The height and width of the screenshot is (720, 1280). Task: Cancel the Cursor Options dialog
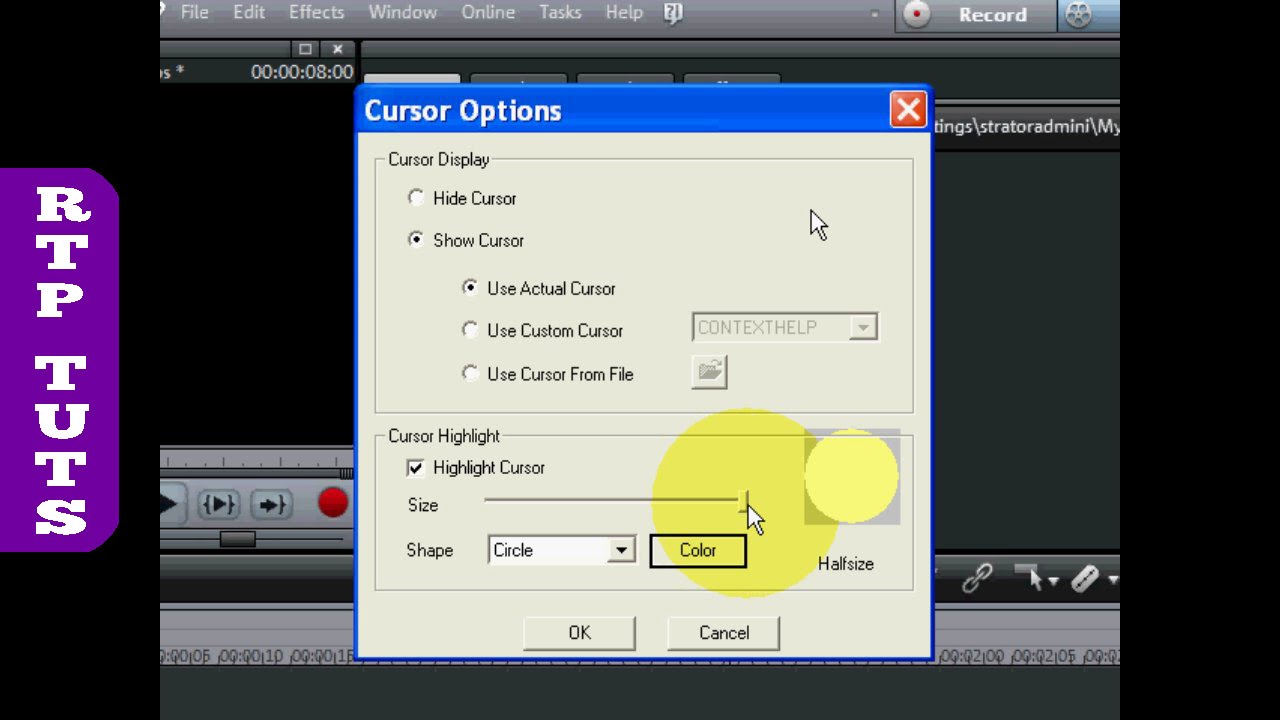click(x=724, y=633)
